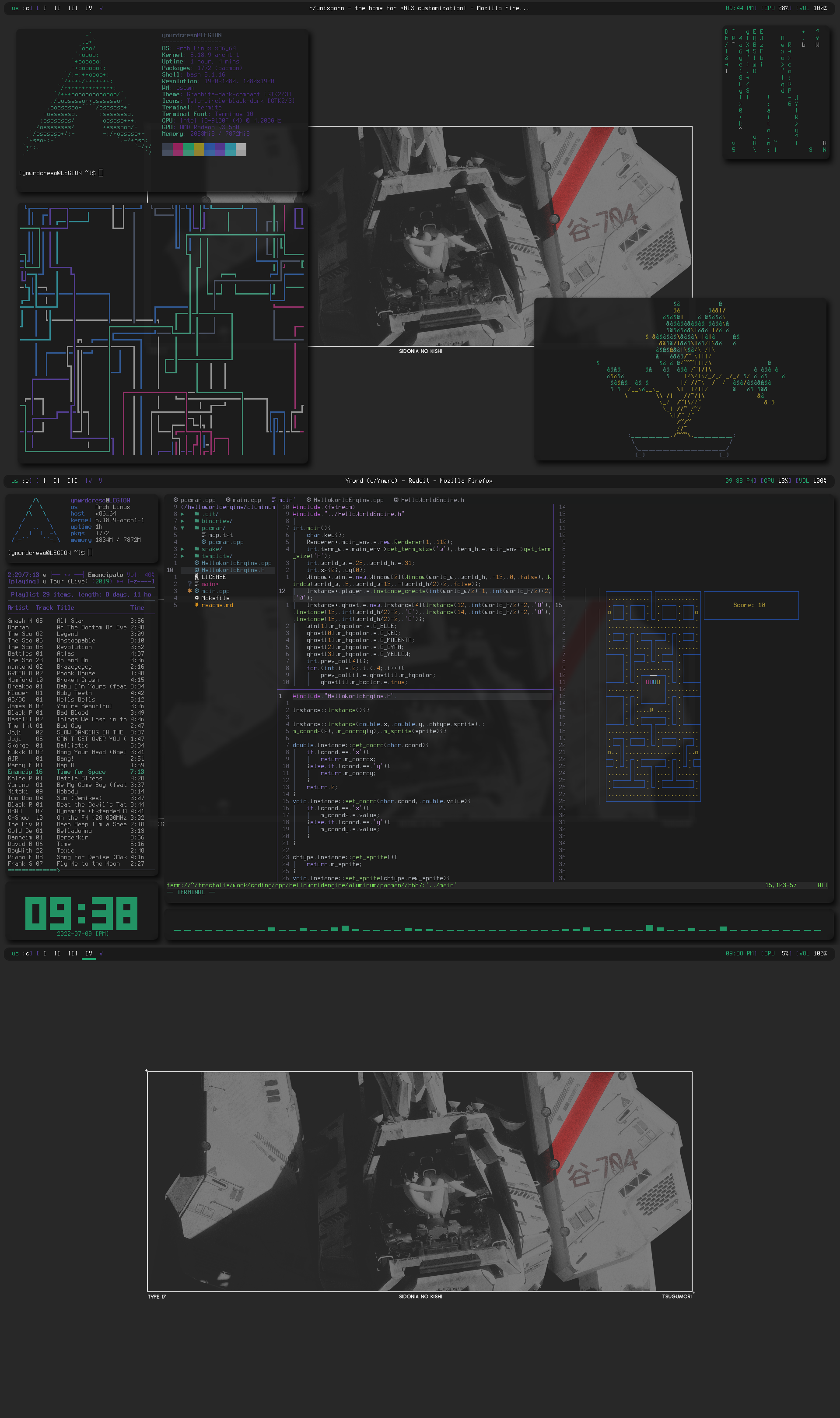
Task: Toggle highlight on HelloWorldEngine.h tree entry
Action: pos(233,570)
